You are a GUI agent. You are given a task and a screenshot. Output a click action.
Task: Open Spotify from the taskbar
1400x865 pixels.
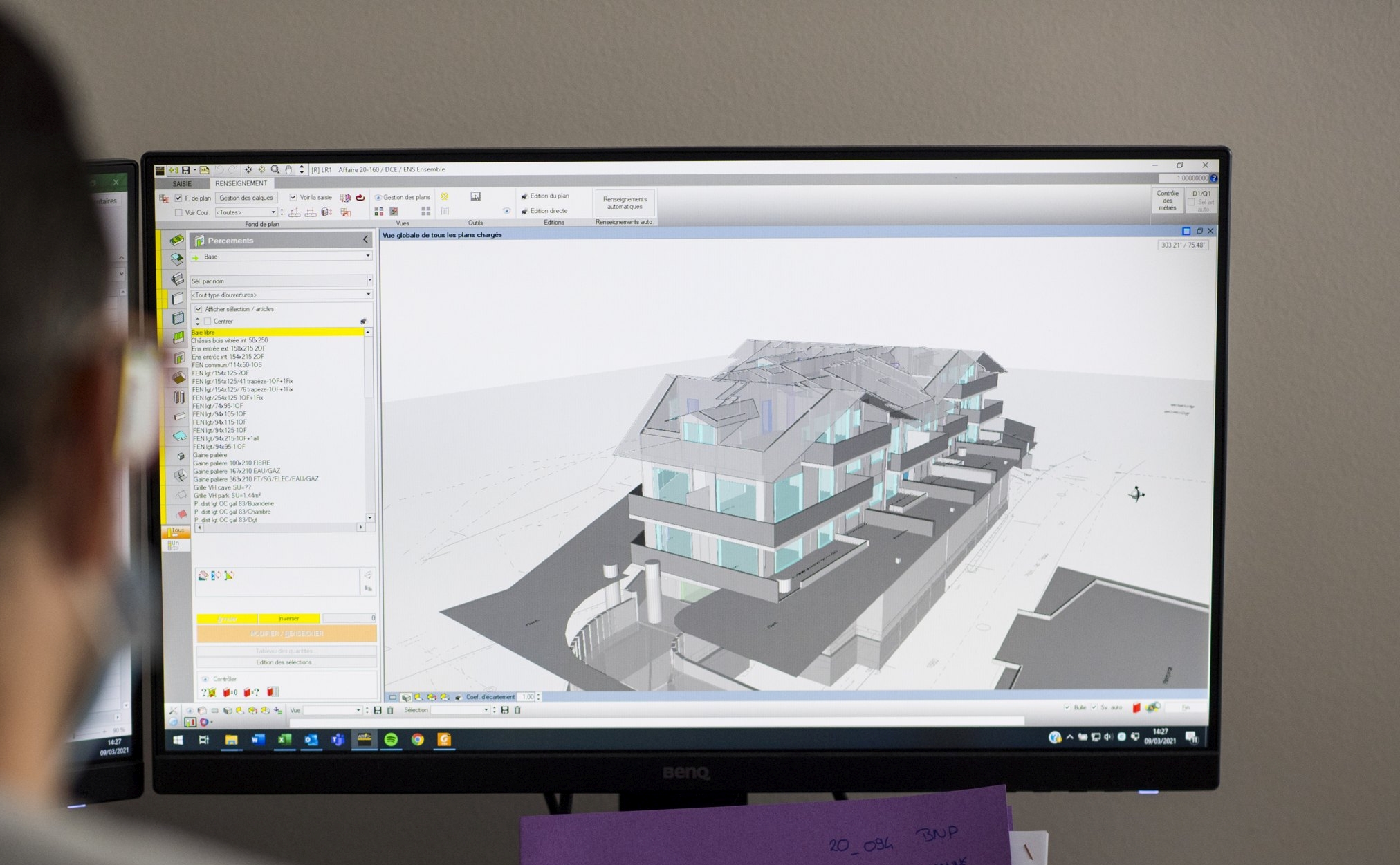click(391, 739)
